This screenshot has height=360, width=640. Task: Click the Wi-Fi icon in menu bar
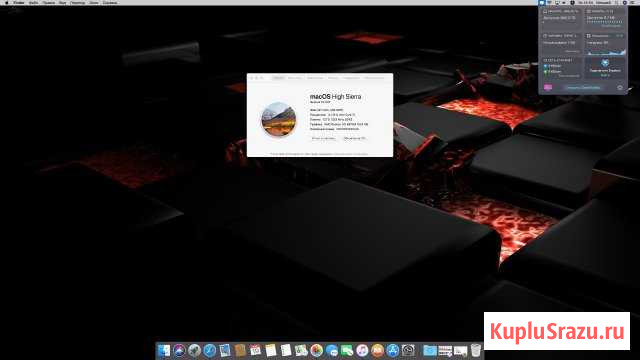[549, 2]
